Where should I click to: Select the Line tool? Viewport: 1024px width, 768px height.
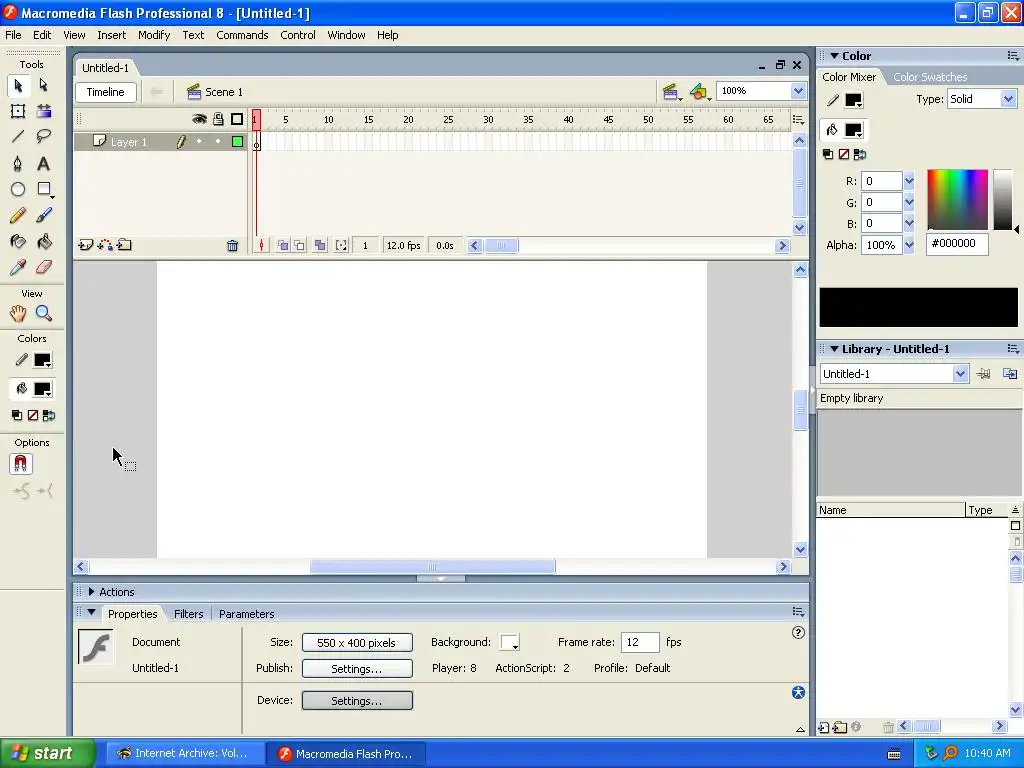(18, 136)
